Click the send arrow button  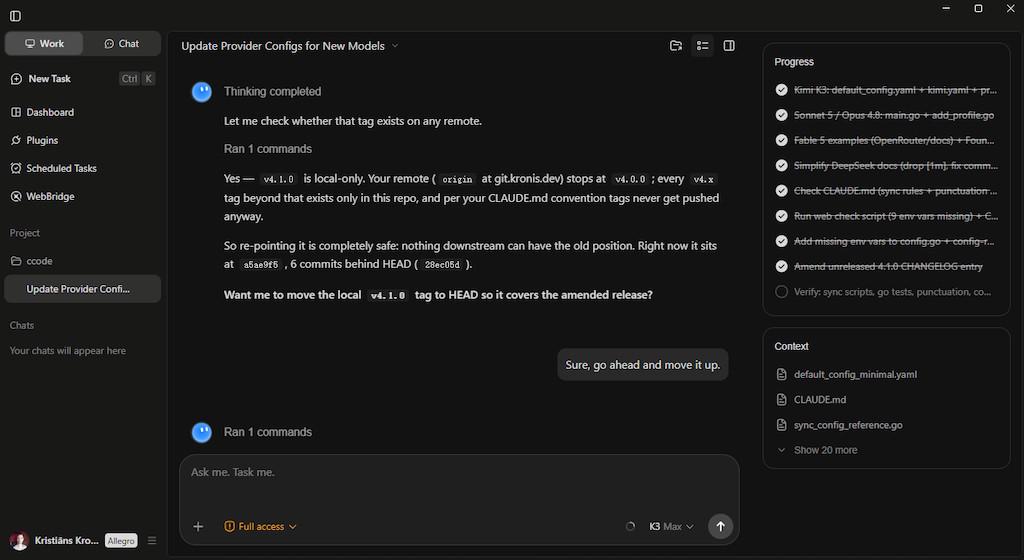(720, 527)
